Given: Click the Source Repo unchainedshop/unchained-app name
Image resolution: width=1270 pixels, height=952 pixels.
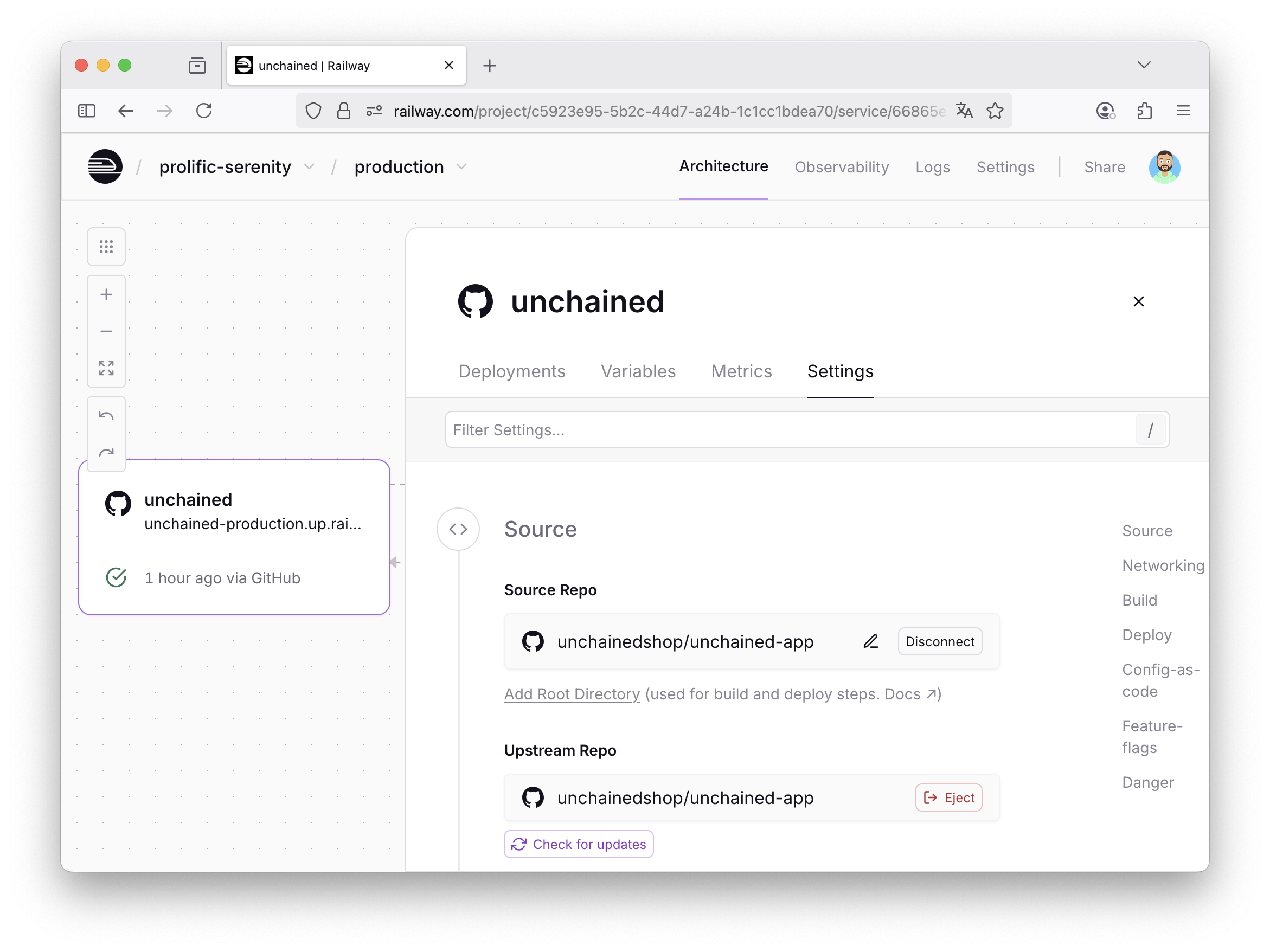Looking at the screenshot, I should [685, 641].
